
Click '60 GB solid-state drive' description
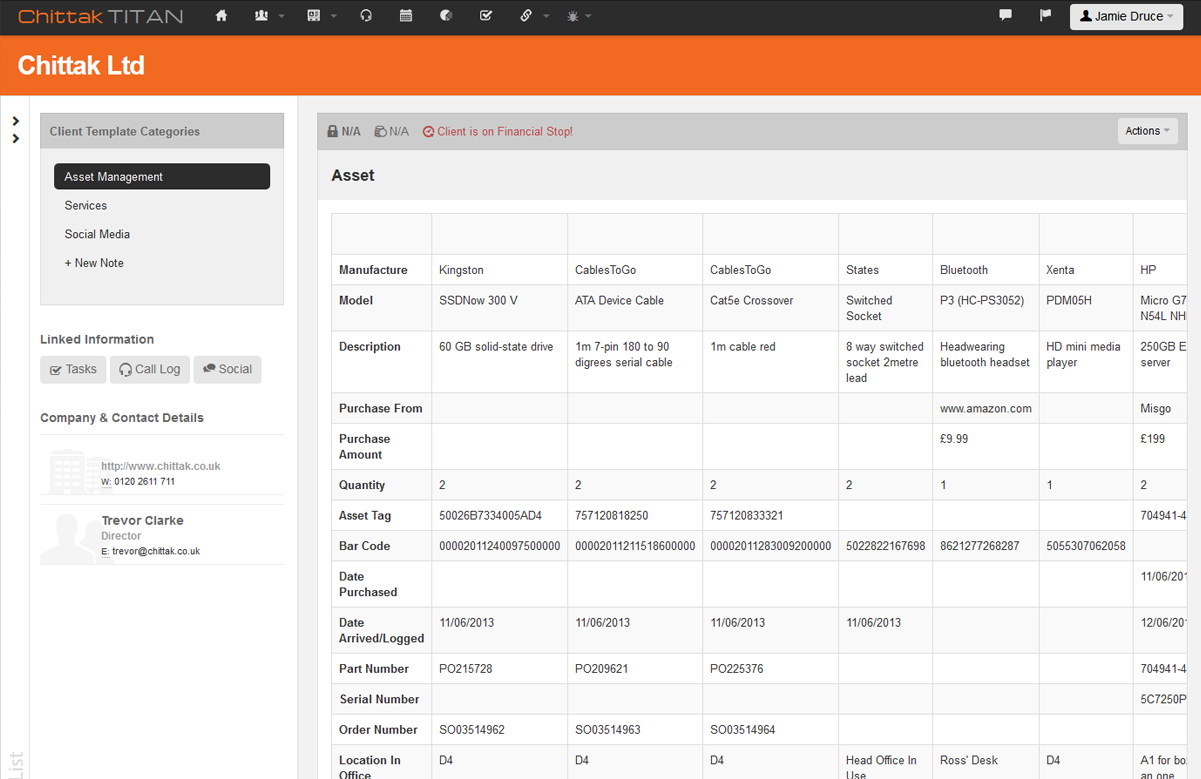(x=496, y=347)
